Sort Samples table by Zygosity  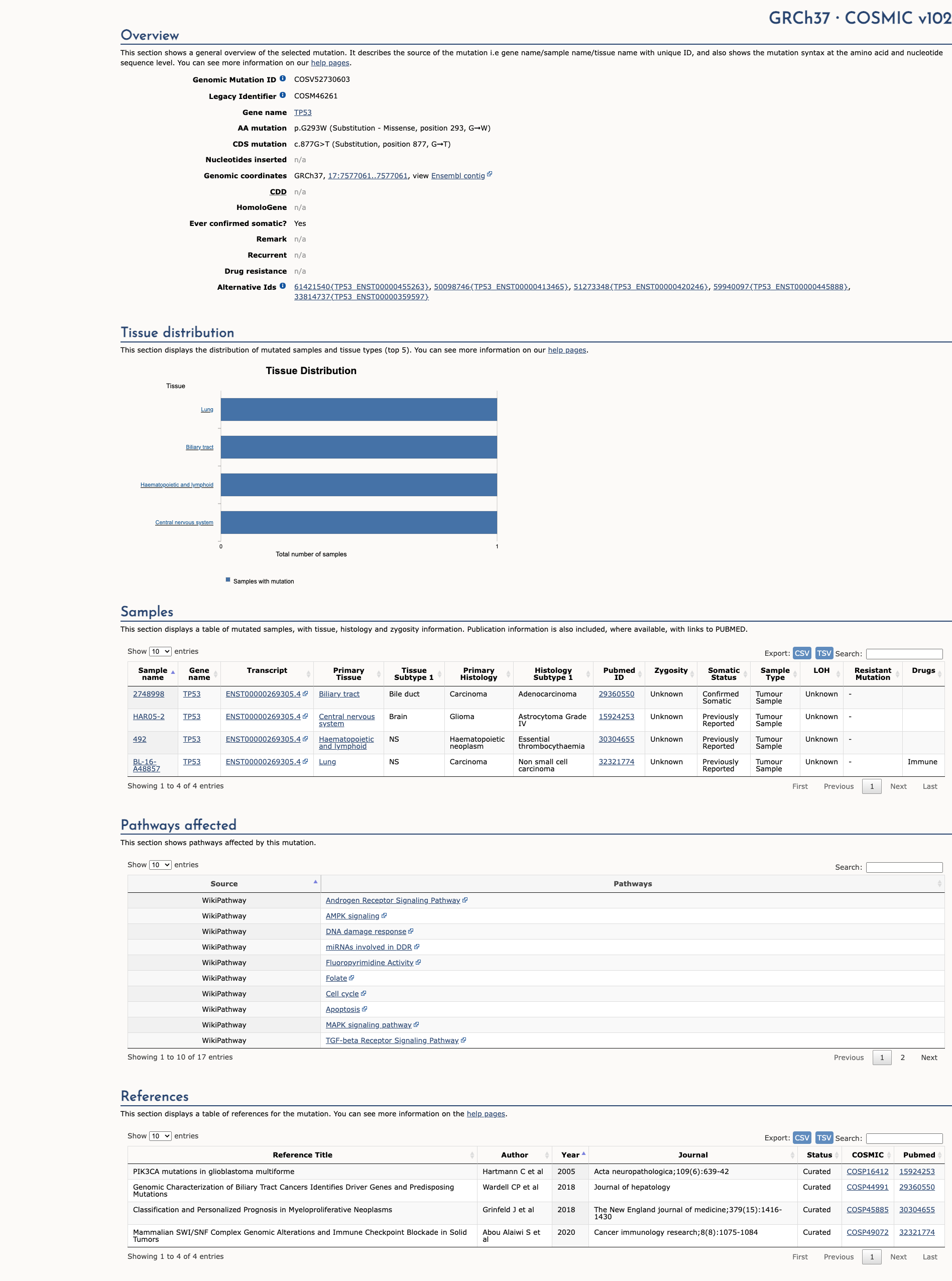[671, 674]
